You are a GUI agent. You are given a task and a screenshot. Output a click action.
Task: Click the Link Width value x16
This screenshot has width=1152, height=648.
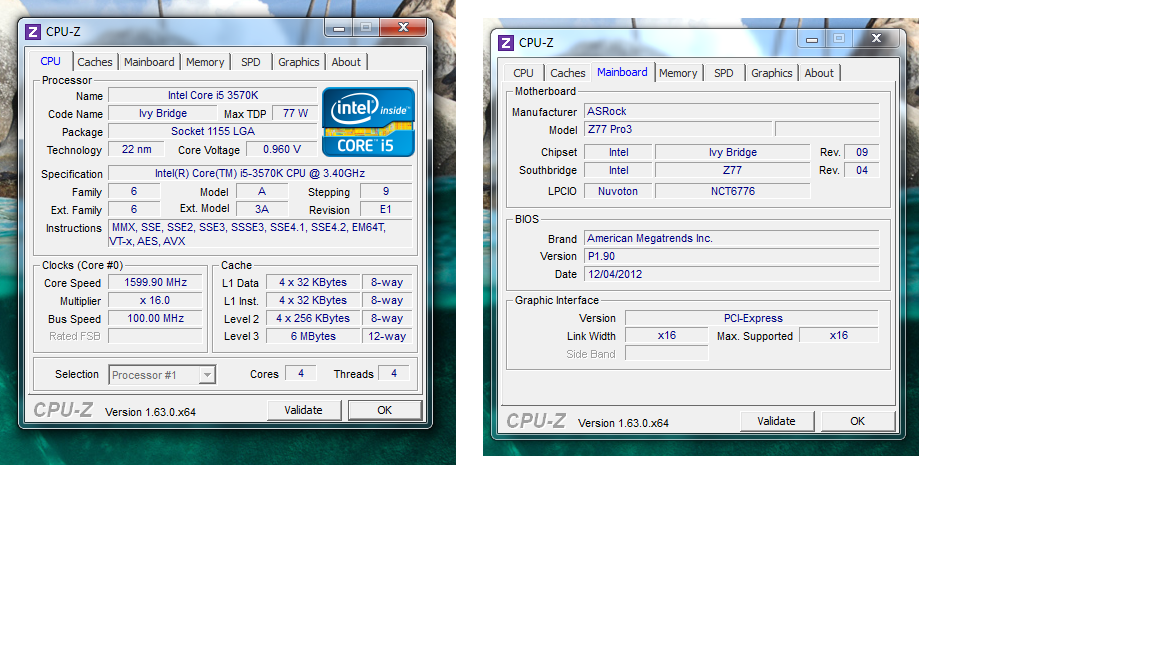pos(666,335)
